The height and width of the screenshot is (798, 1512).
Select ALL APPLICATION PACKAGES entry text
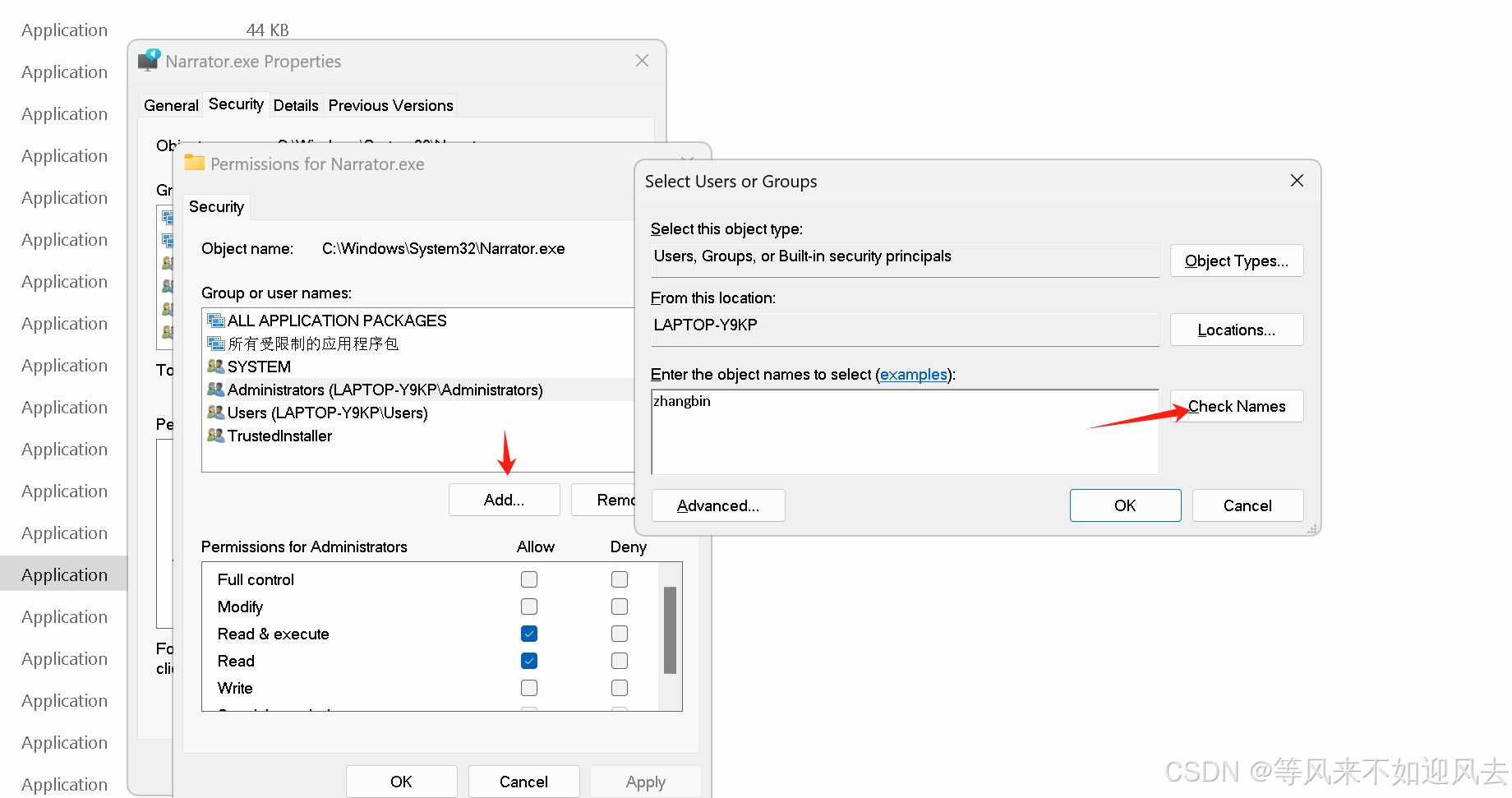[x=337, y=321]
